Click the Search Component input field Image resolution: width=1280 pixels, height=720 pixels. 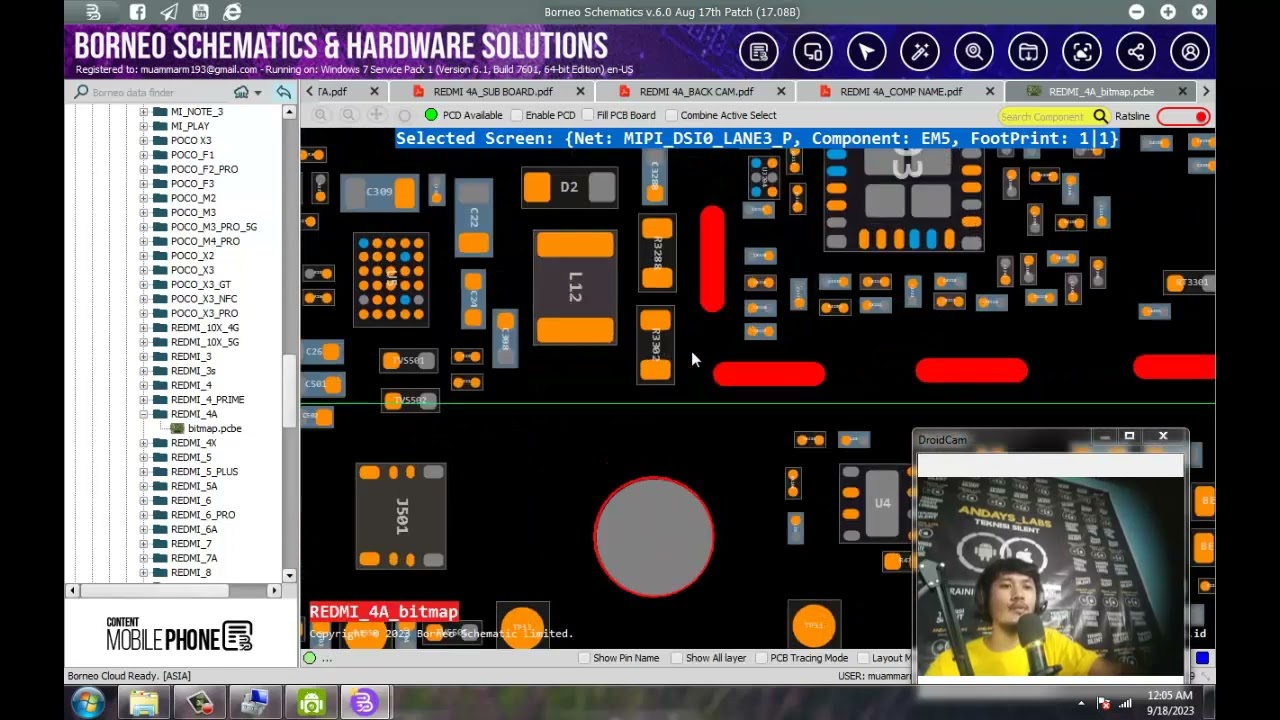[x=1044, y=116]
